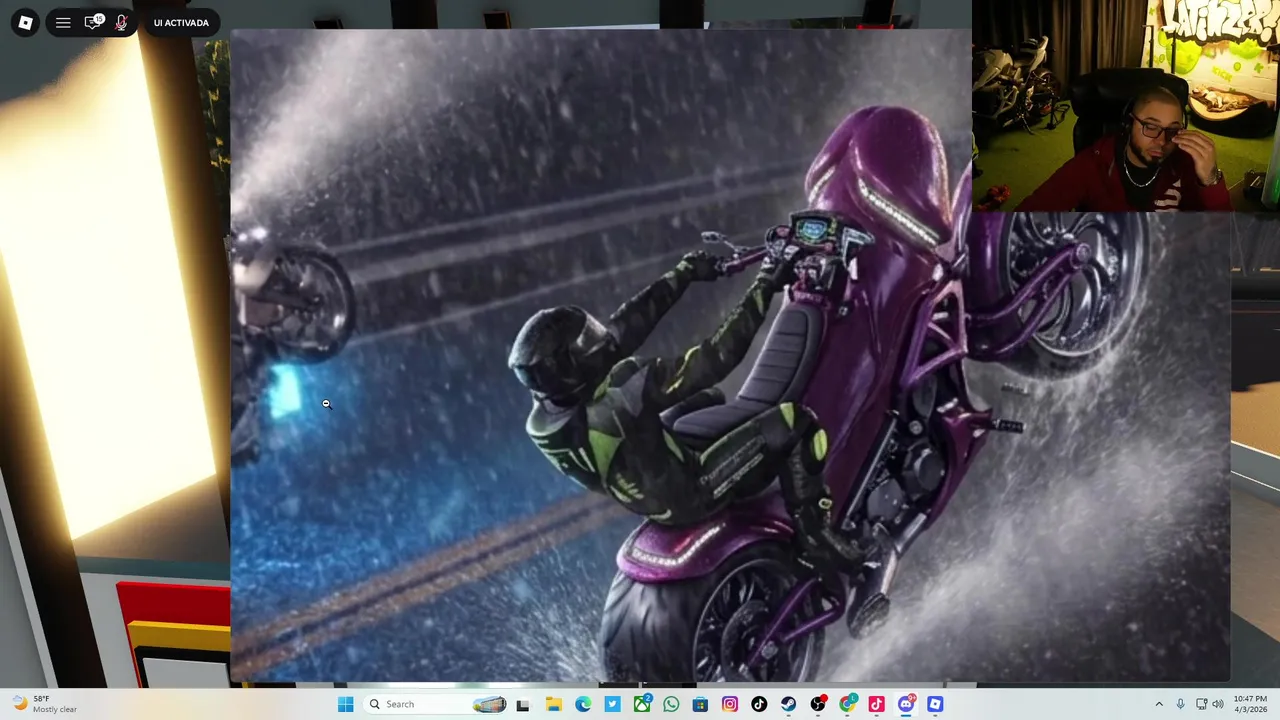Click the UI ACTIVADA button
The width and height of the screenshot is (1280, 720).
click(181, 22)
